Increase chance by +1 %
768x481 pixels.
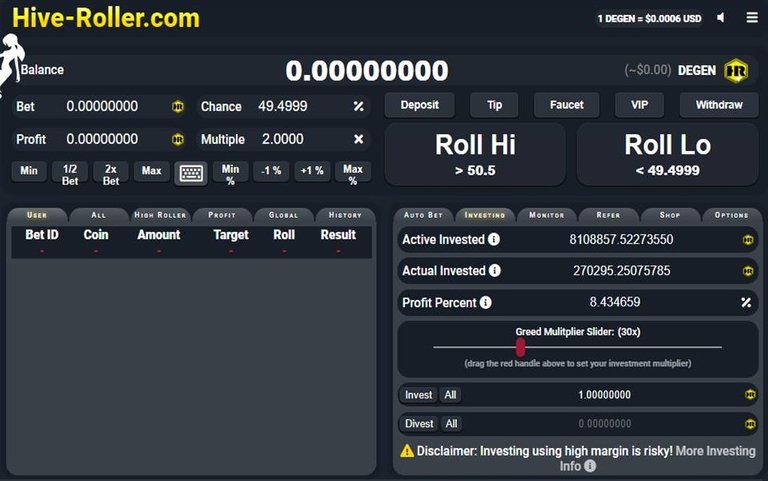click(312, 171)
